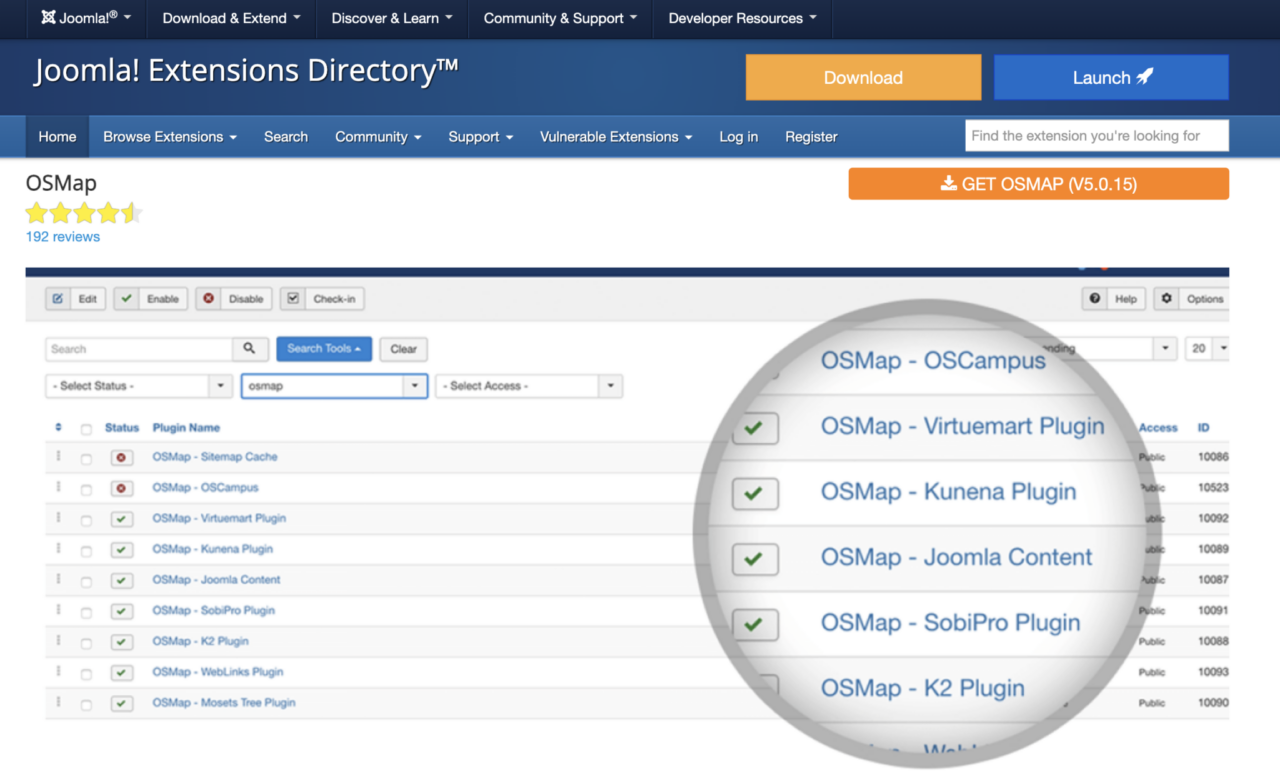Image resolution: width=1280 pixels, height=784 pixels.
Task: Click the Clear button
Action: 404,349
